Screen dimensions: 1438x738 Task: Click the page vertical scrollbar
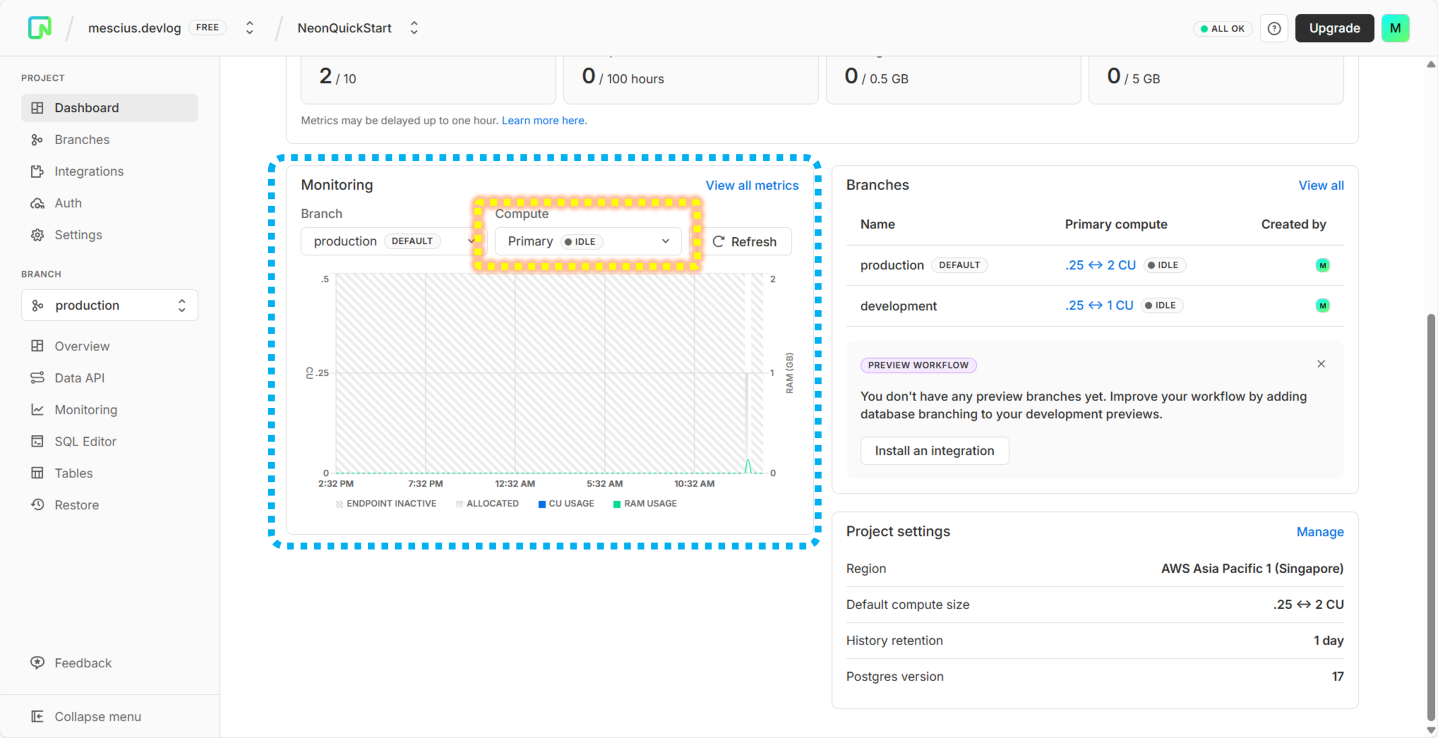1430,500
